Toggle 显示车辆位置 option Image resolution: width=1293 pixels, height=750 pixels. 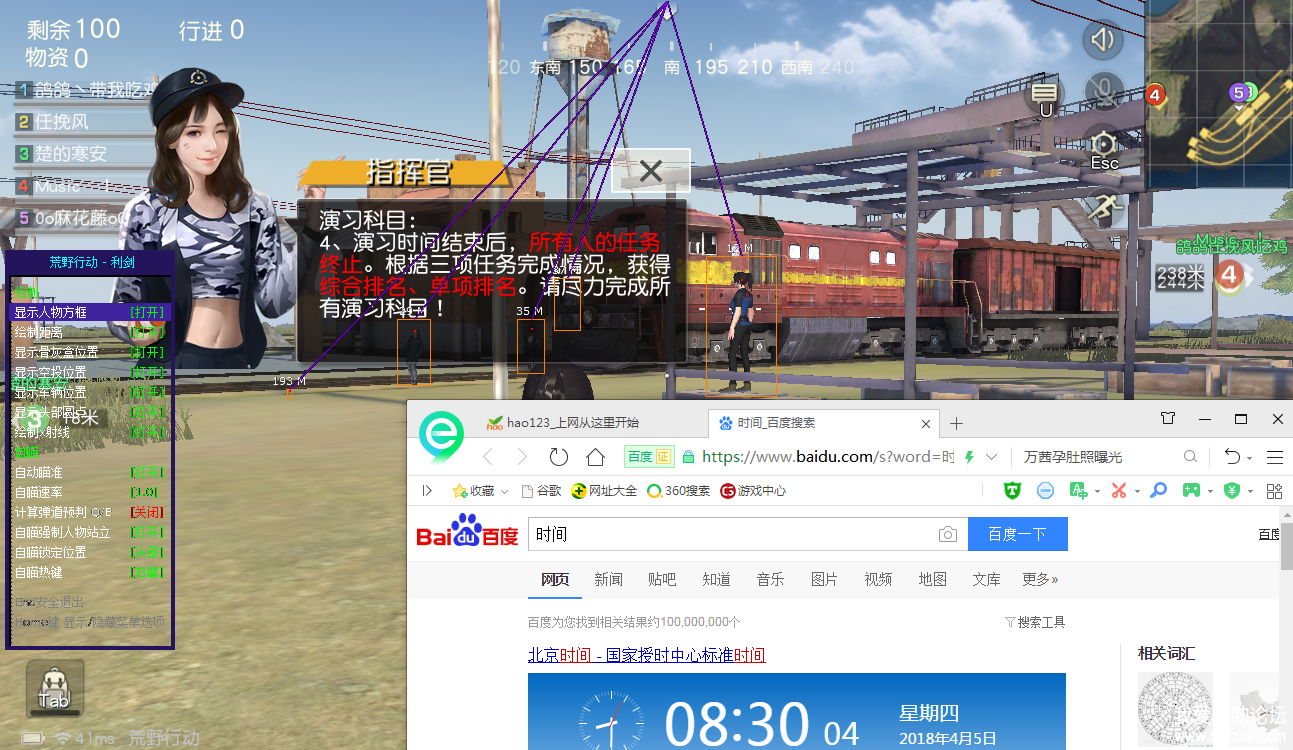click(x=90, y=392)
